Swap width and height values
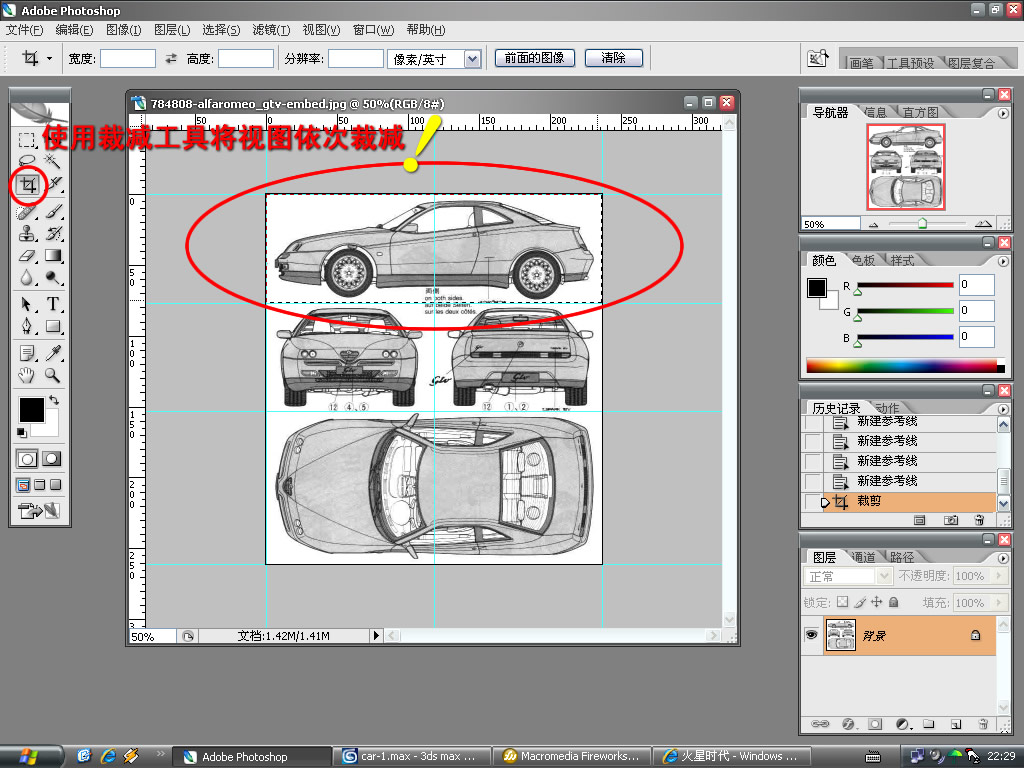Viewport: 1024px width, 768px height. [171, 59]
